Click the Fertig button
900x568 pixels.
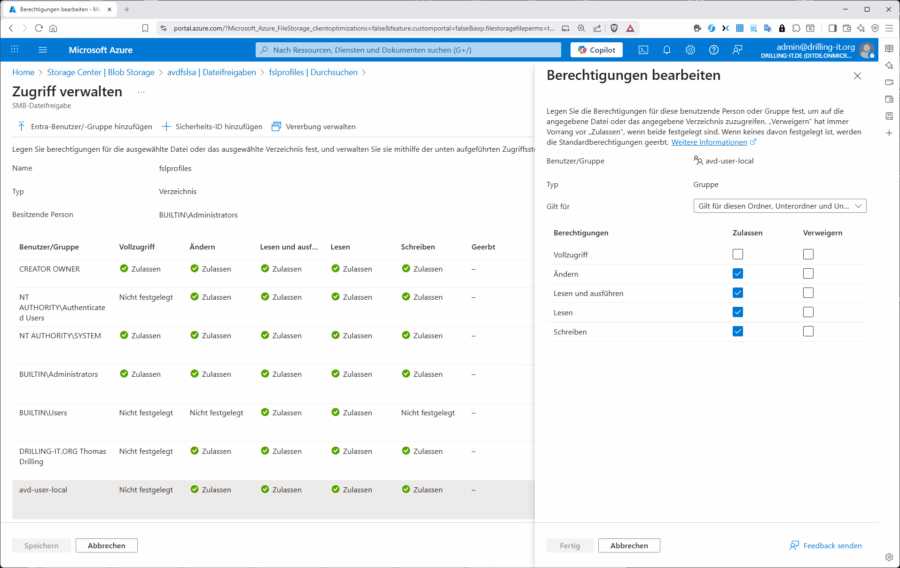[x=570, y=546]
